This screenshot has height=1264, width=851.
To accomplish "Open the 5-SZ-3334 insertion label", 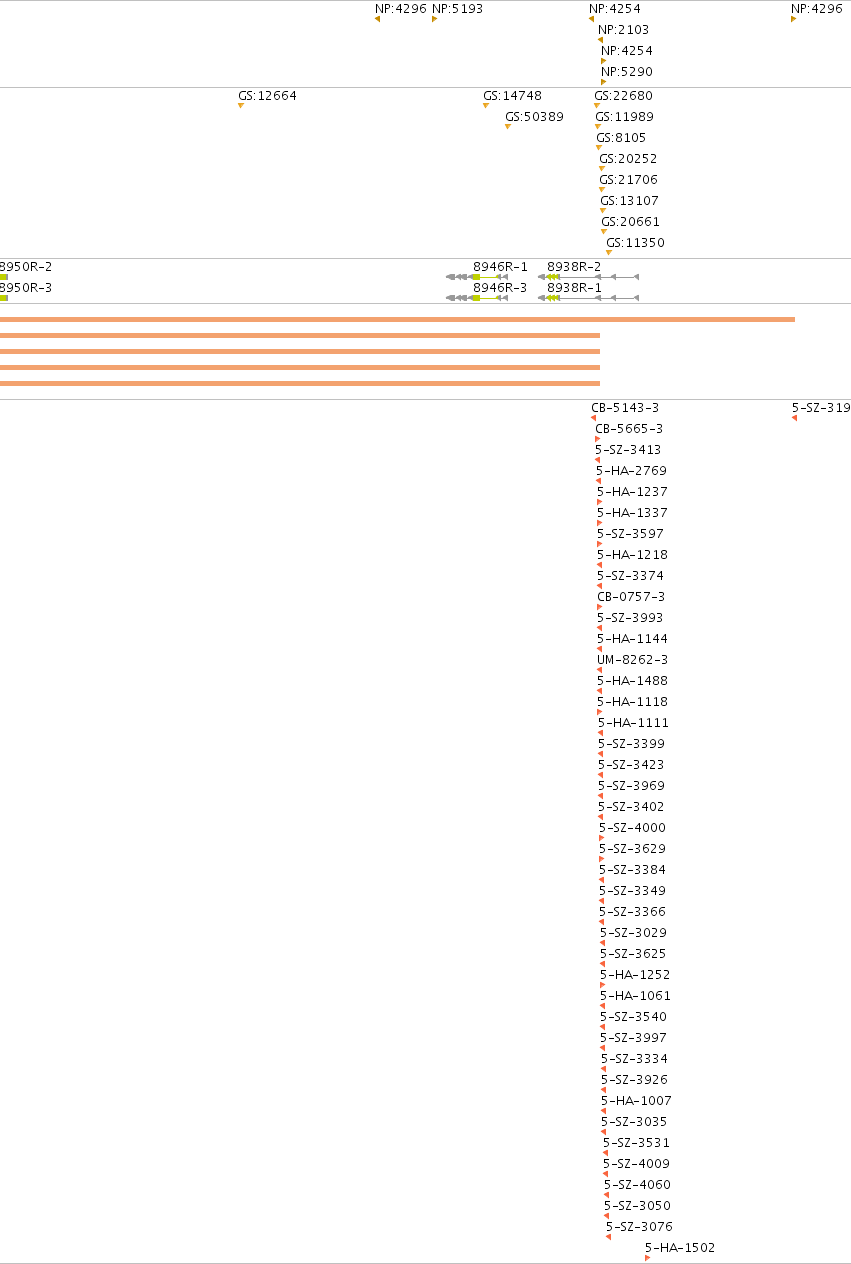I will [634, 1059].
